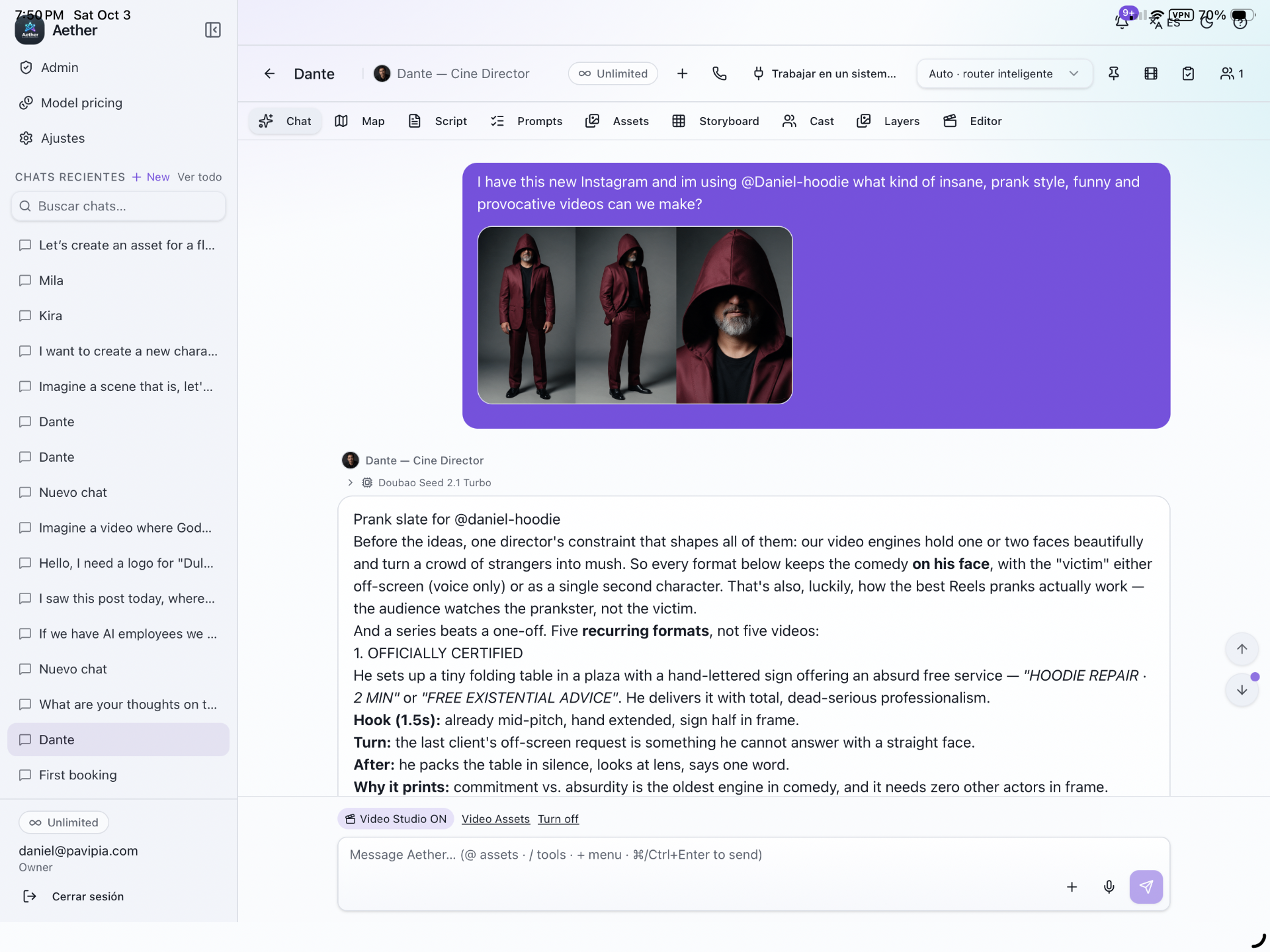This screenshot has height=952, width=1270.
Task: Click Ver todo to see all chats
Action: click(199, 177)
